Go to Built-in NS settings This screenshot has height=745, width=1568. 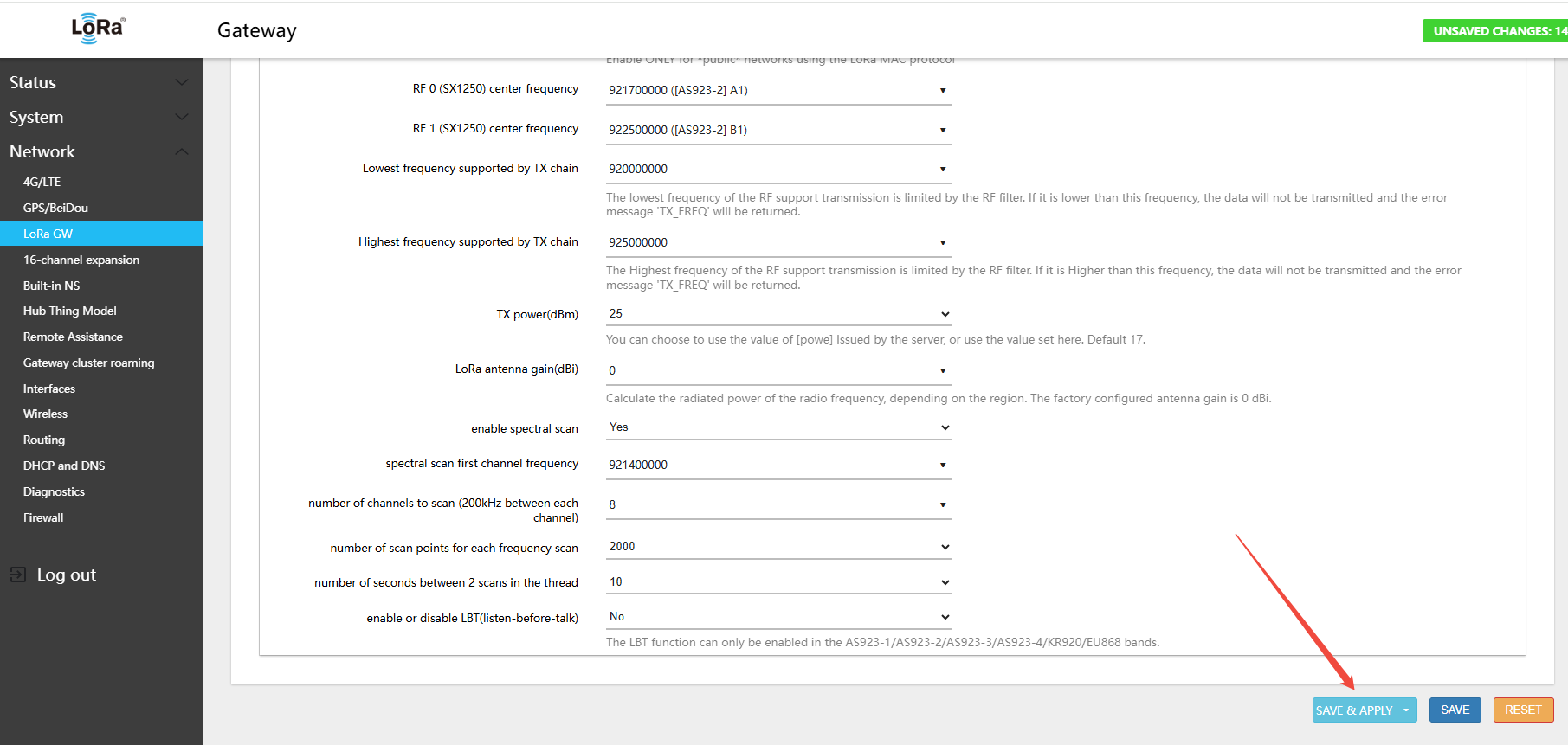coord(51,286)
